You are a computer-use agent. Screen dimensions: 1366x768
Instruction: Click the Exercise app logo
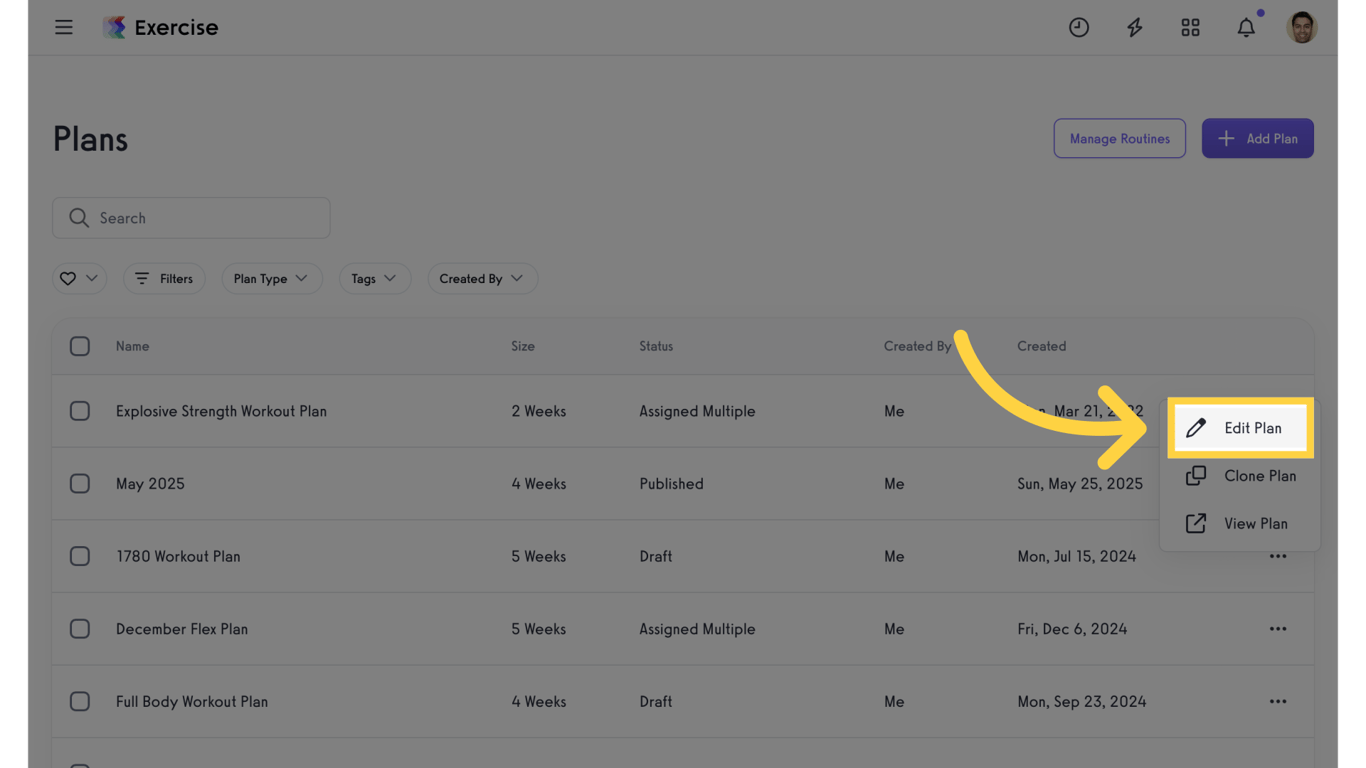[115, 28]
